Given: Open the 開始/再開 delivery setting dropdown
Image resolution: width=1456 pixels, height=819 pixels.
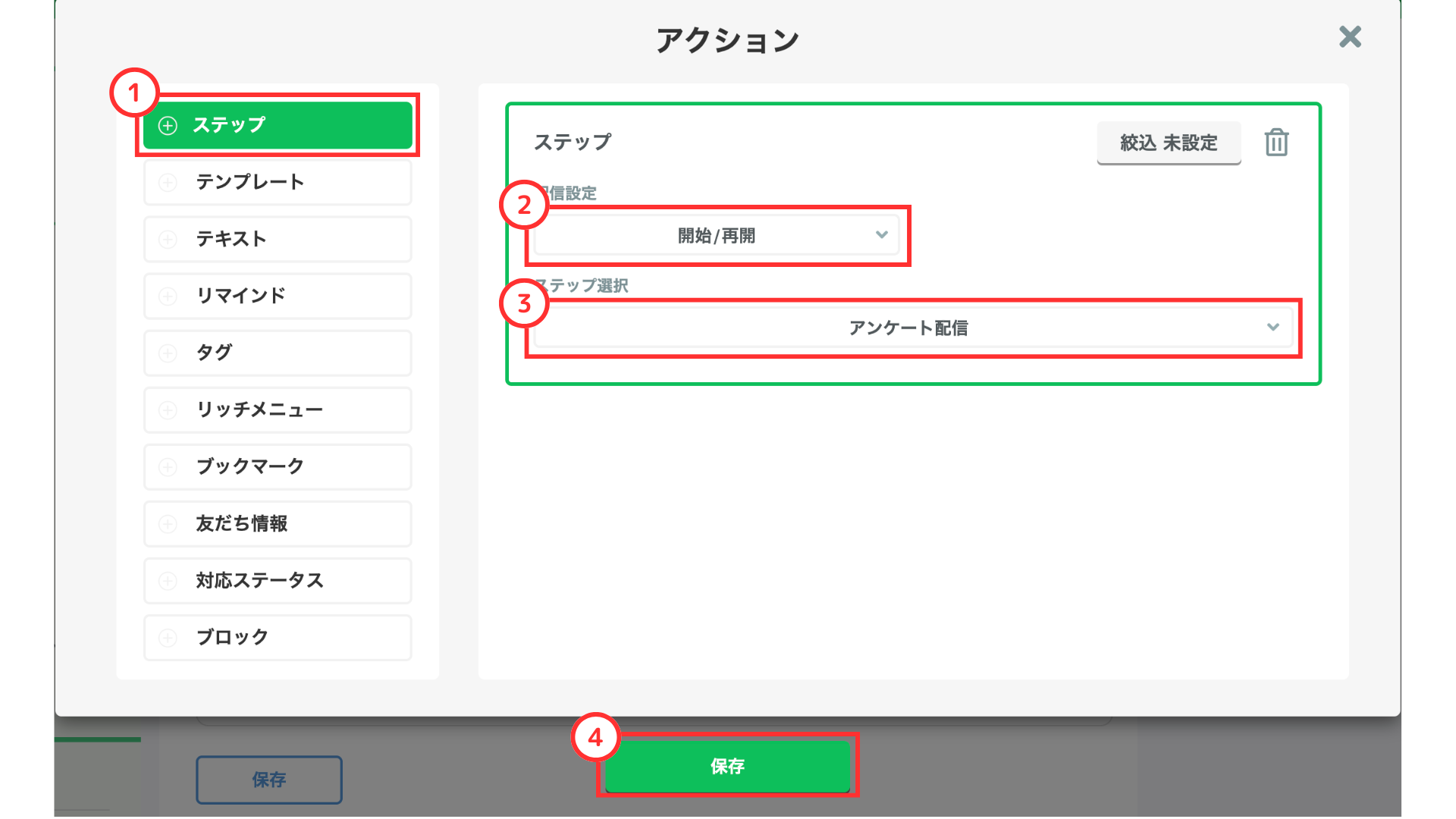Looking at the screenshot, I should (x=716, y=236).
